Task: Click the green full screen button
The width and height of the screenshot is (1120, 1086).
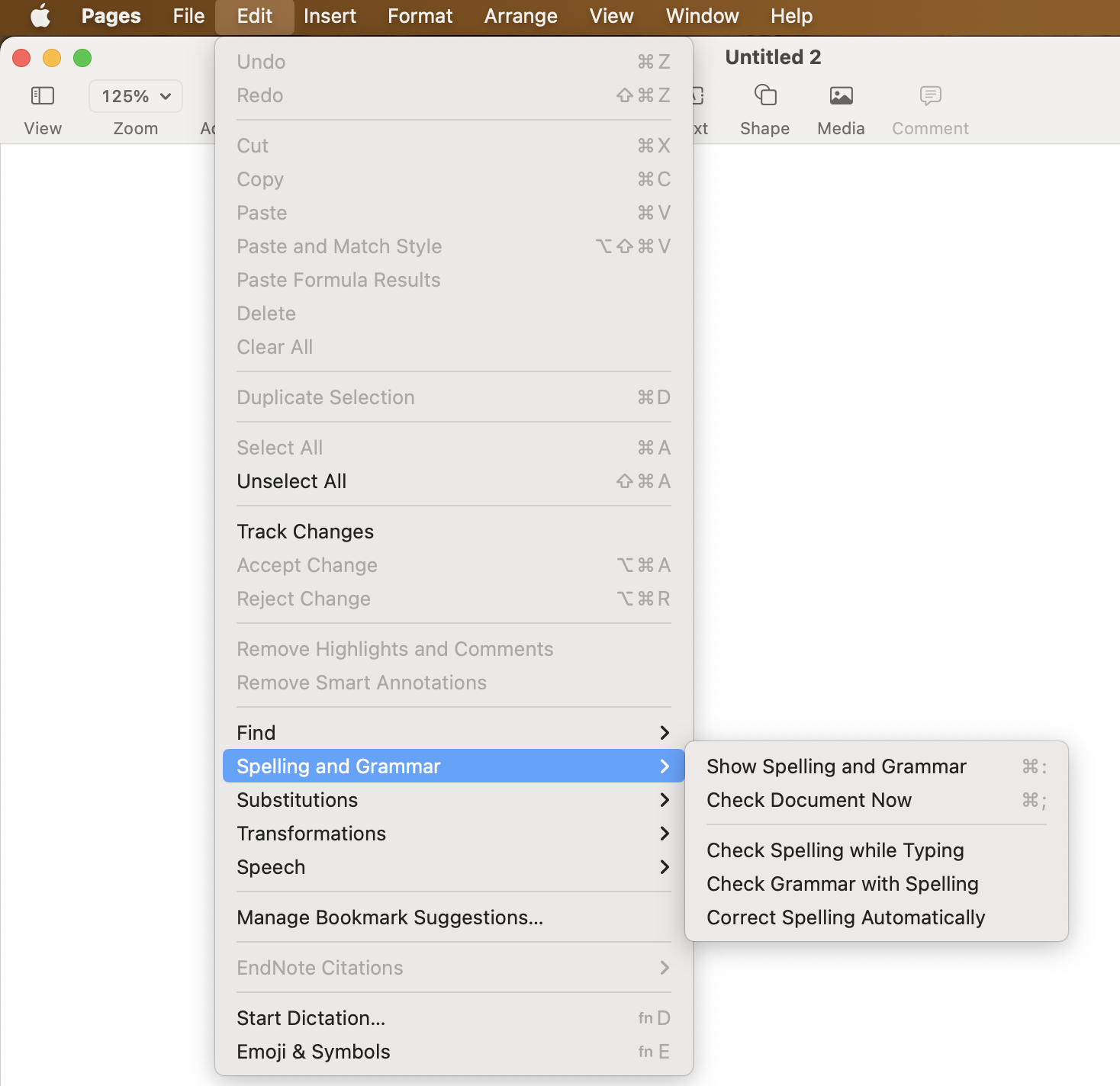Action: coord(82,58)
